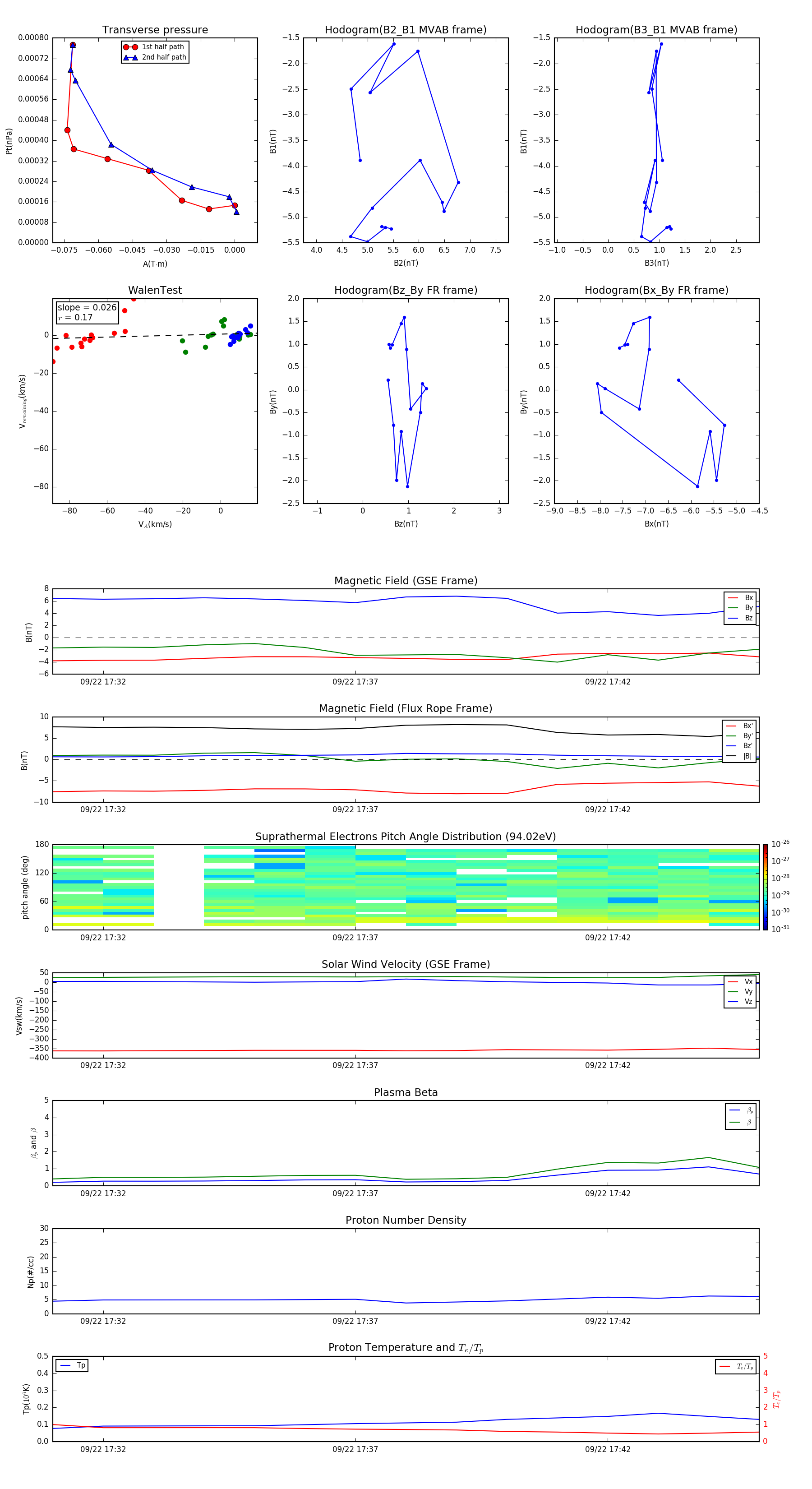This screenshot has width=812, height=1489.
Task: Click the 'Te/Tp' legend entry
Action: 736,1366
